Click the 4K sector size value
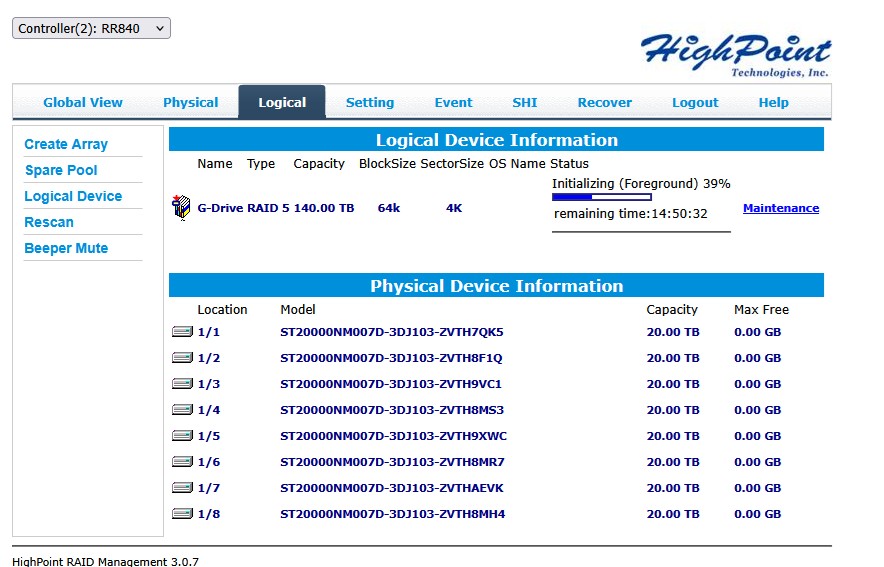Screen dimensions: 884x567 click(454, 208)
